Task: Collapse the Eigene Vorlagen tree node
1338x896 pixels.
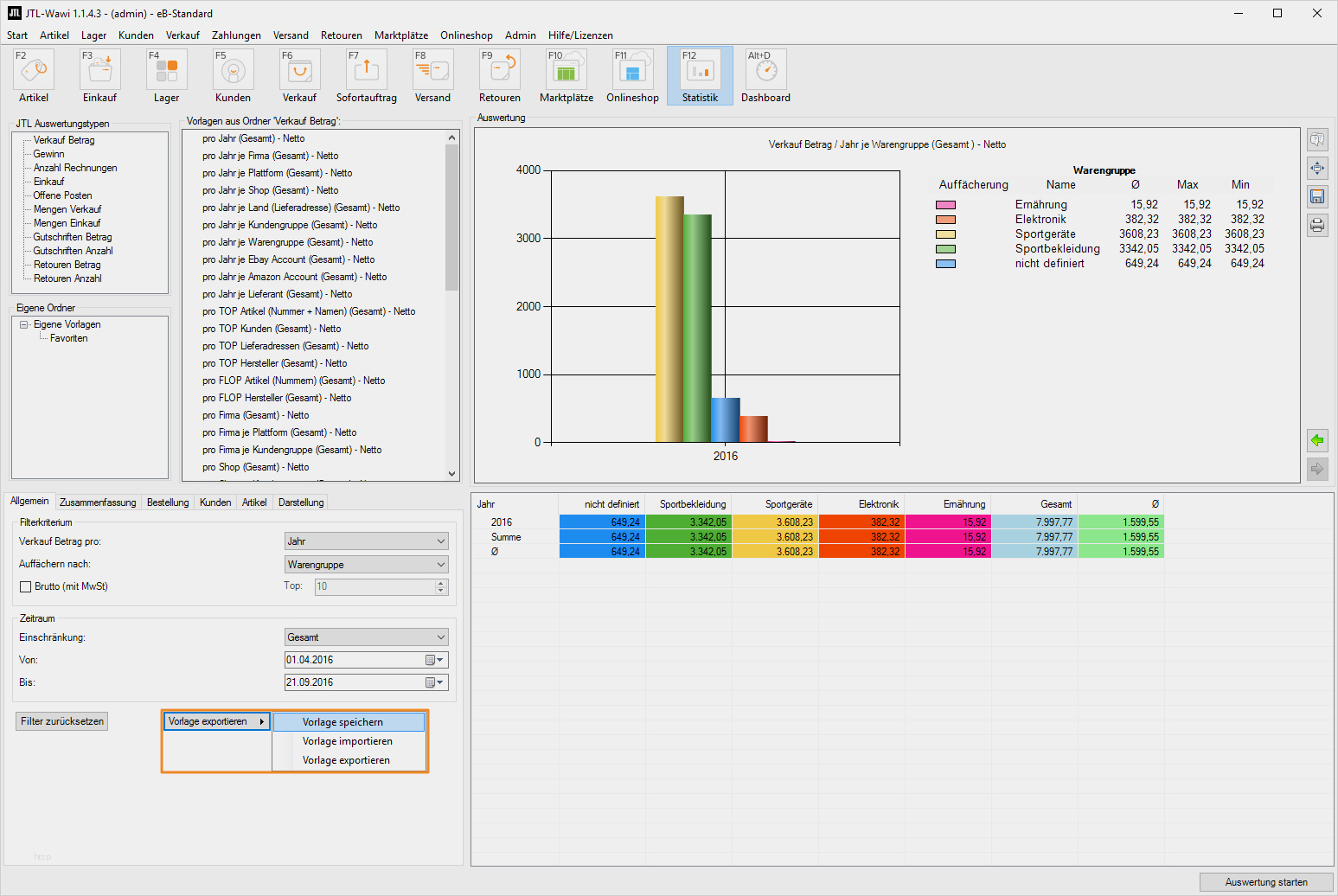Action: tap(24, 324)
